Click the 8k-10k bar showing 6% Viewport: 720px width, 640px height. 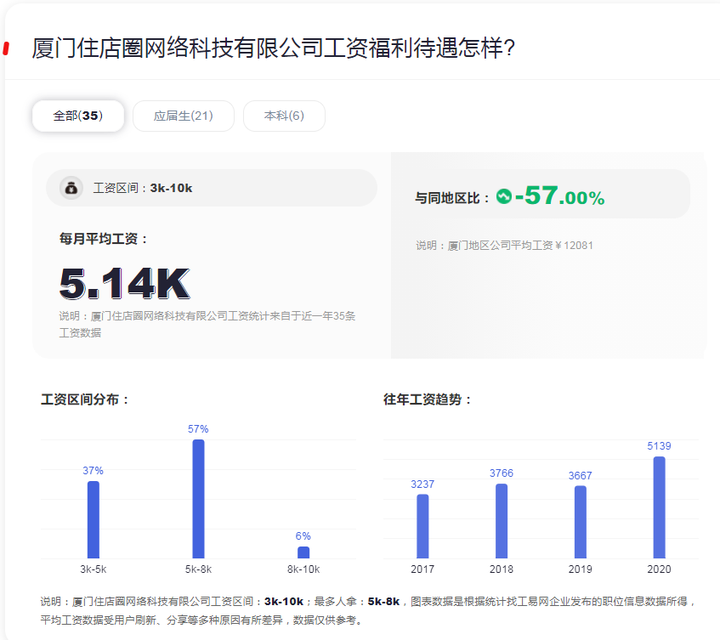pyautogui.click(x=304, y=552)
